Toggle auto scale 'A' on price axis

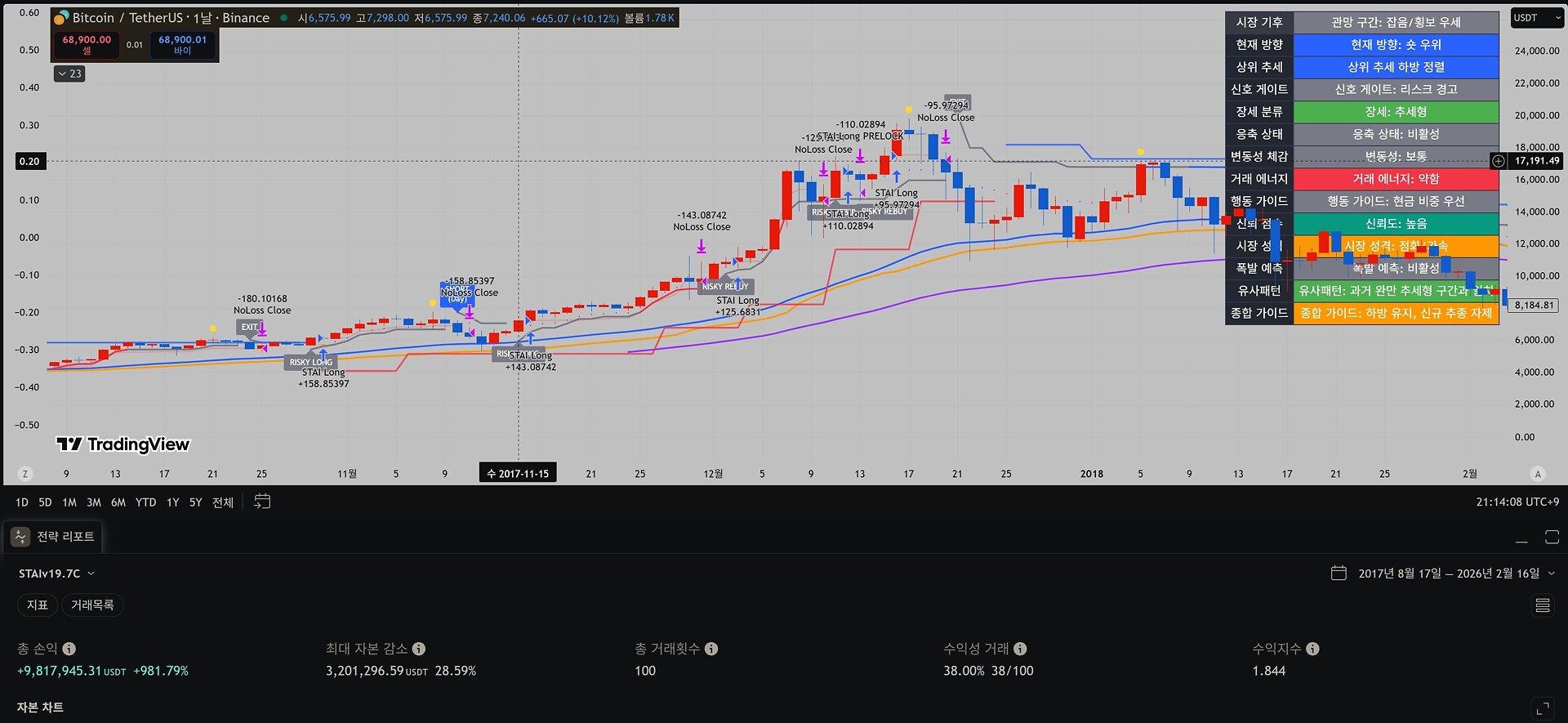click(x=1538, y=474)
